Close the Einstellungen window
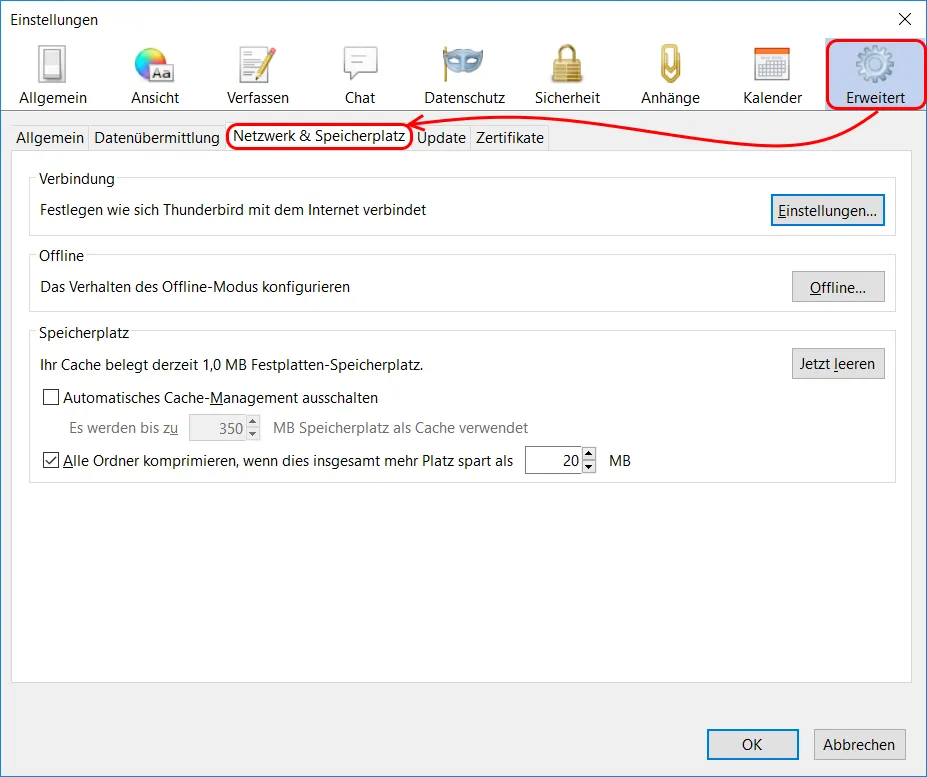Screen dimensions: 927x777 point(905,19)
